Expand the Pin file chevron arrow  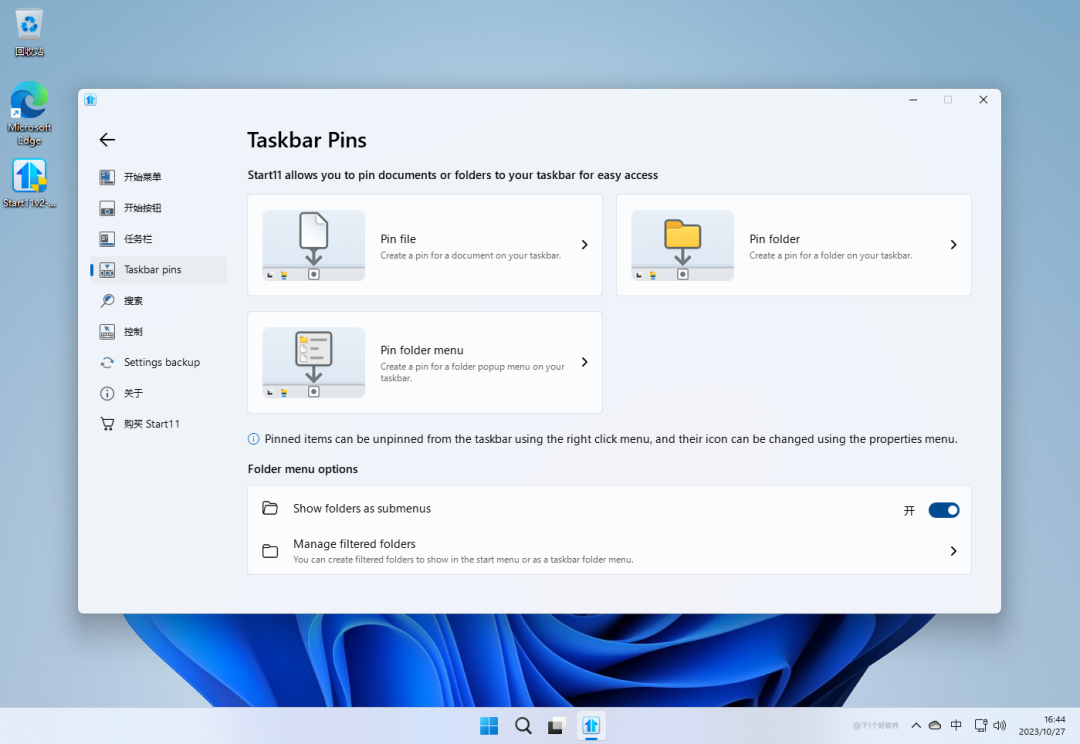point(585,245)
